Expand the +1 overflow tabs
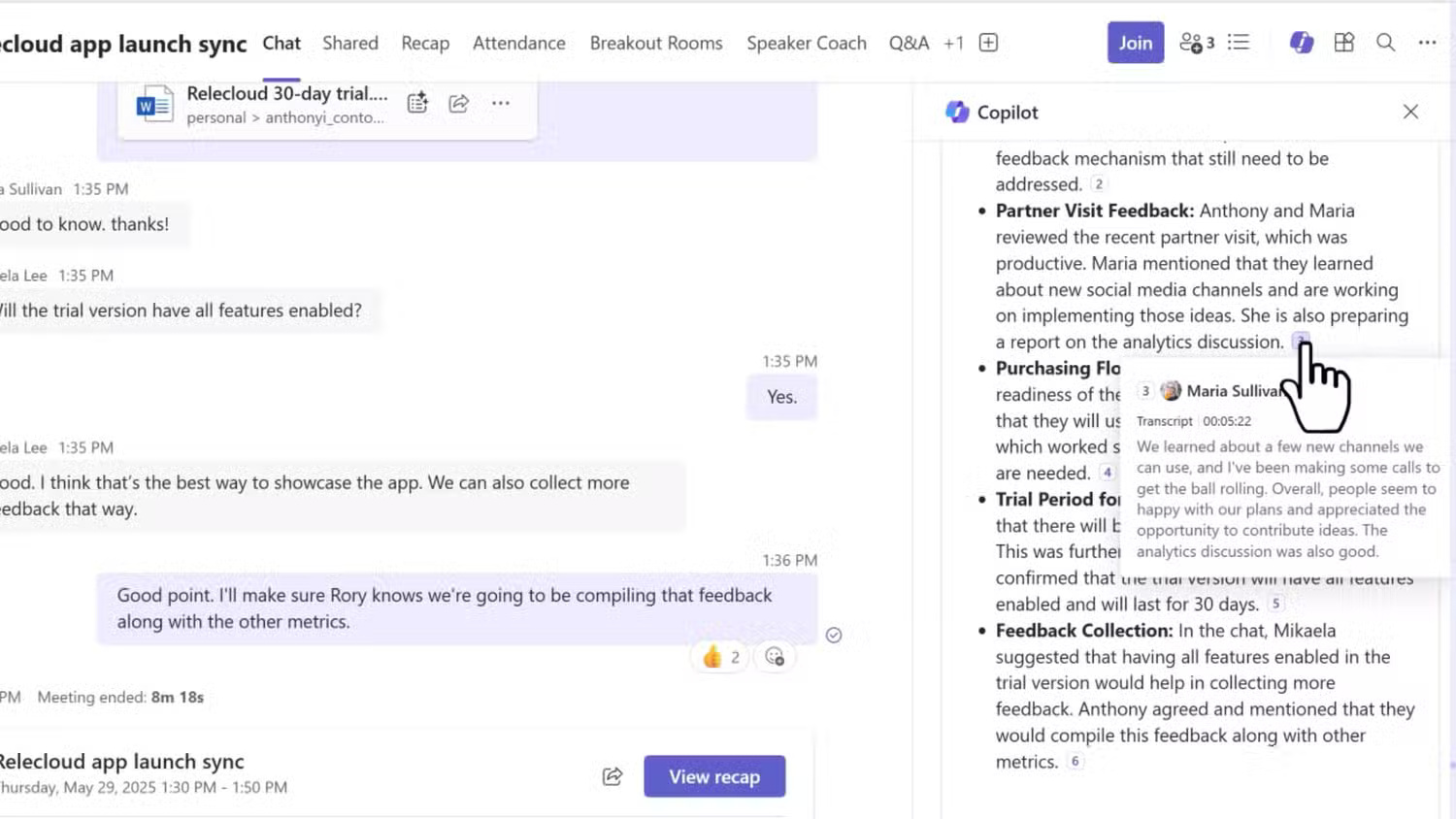 click(953, 43)
